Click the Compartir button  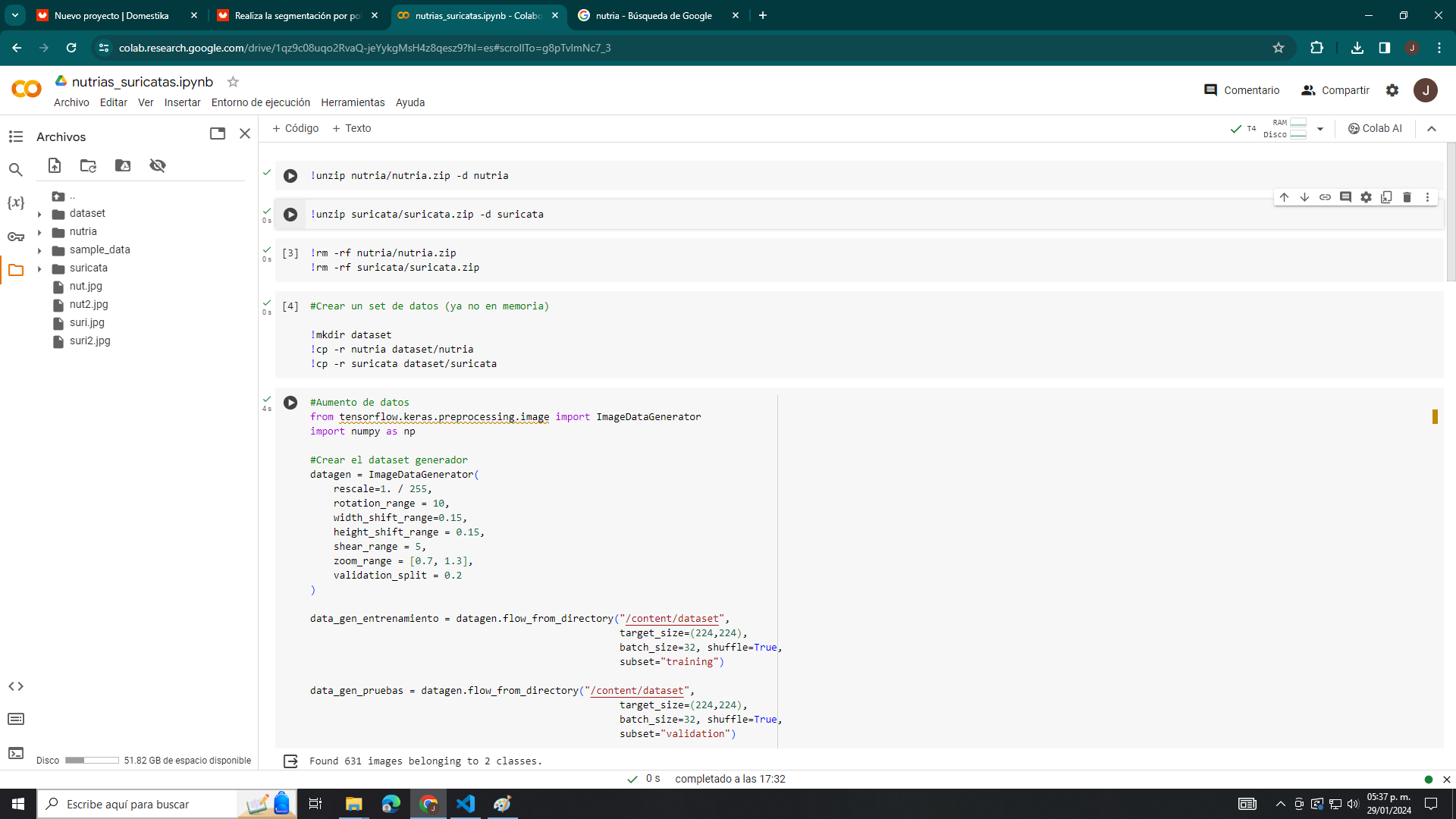pyautogui.click(x=1335, y=90)
